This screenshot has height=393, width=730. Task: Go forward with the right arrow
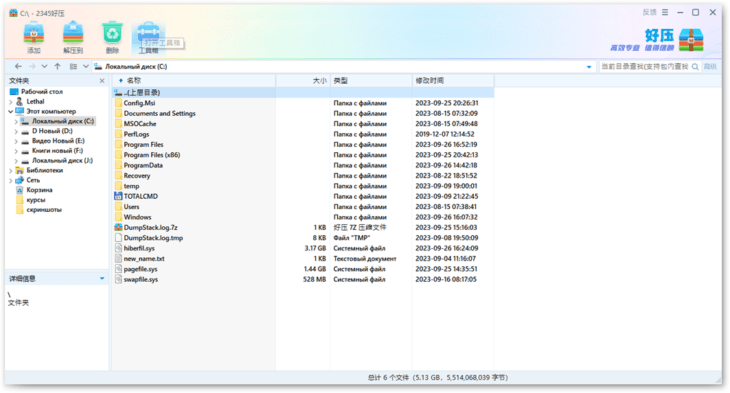coord(32,67)
